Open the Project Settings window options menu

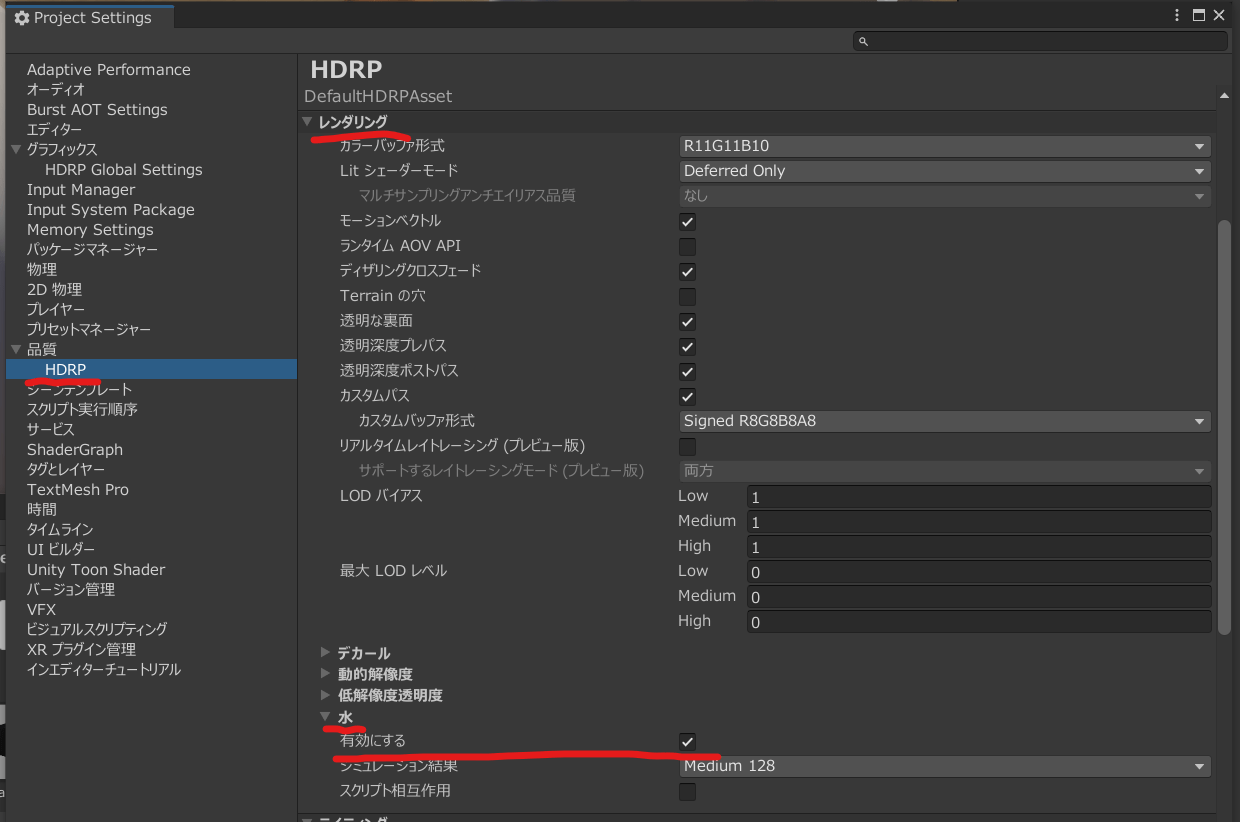click(1177, 15)
